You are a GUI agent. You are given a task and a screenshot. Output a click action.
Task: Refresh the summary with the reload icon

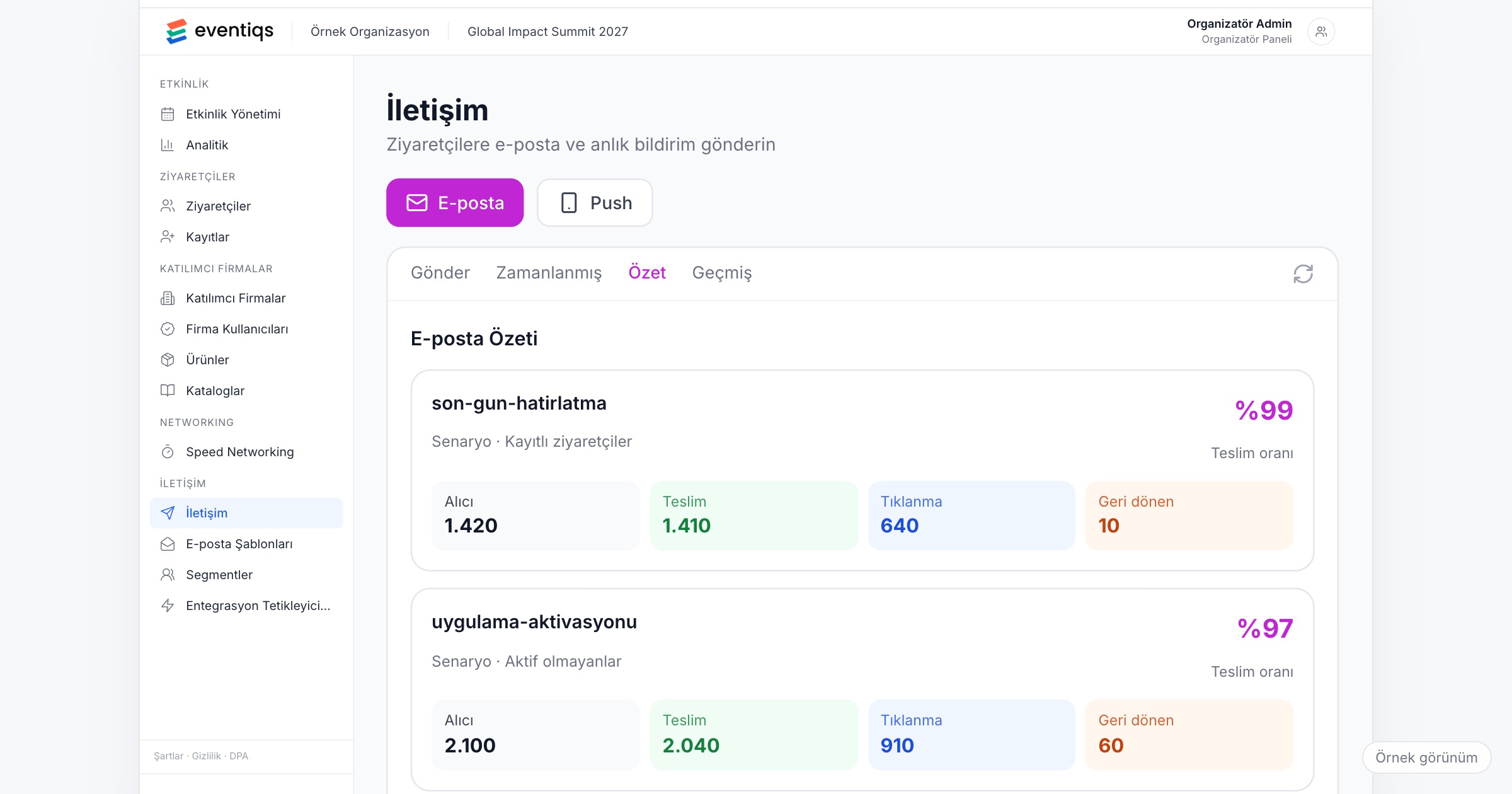pyautogui.click(x=1303, y=273)
